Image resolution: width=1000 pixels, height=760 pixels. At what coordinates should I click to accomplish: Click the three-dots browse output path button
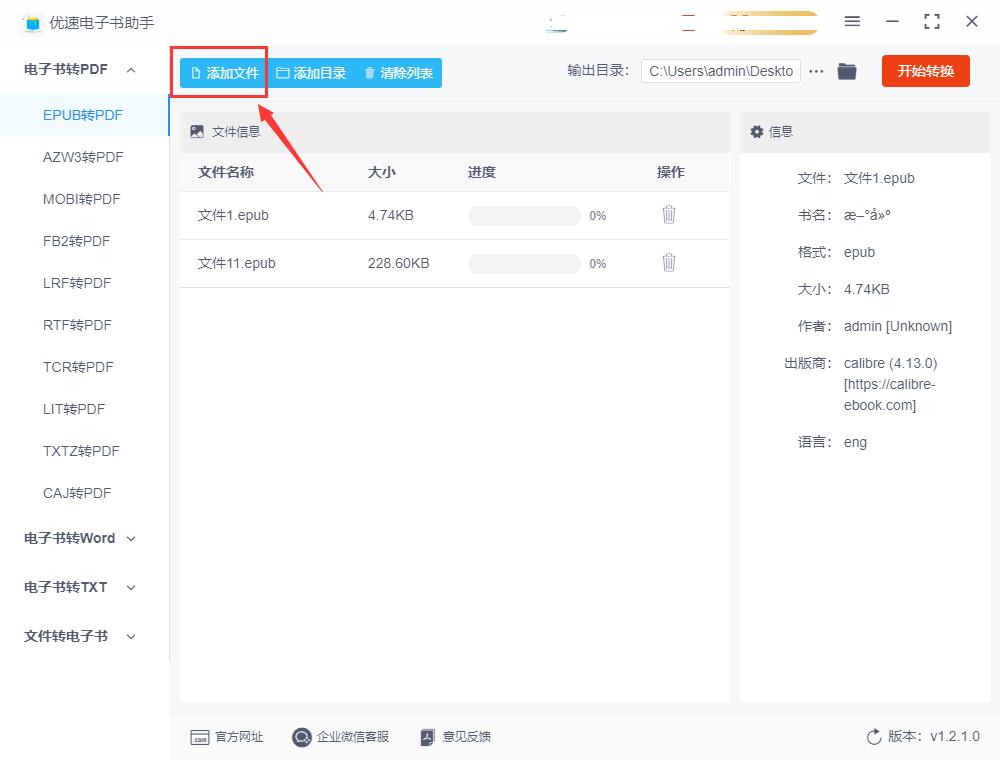pyautogui.click(x=816, y=71)
